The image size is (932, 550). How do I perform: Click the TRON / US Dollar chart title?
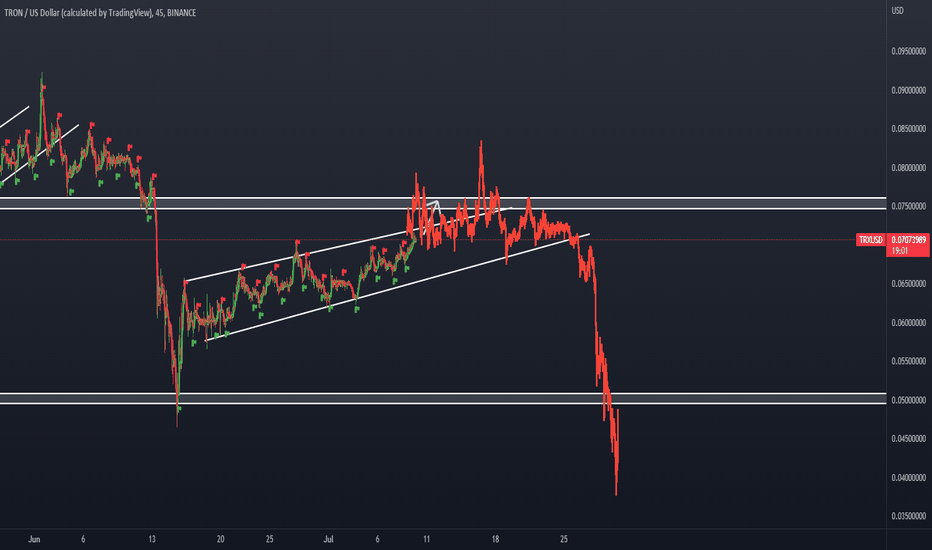click(100, 12)
